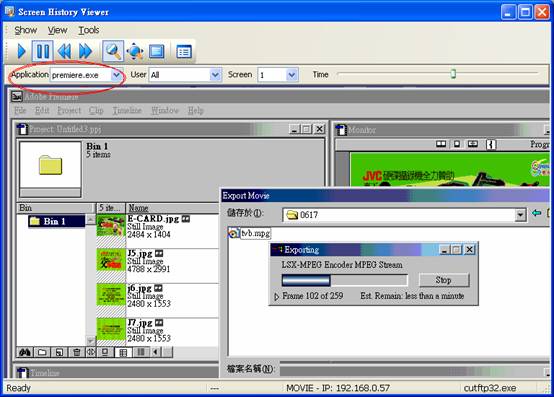
Task: Click the Find binoculars icon in project window
Action: click(25, 352)
